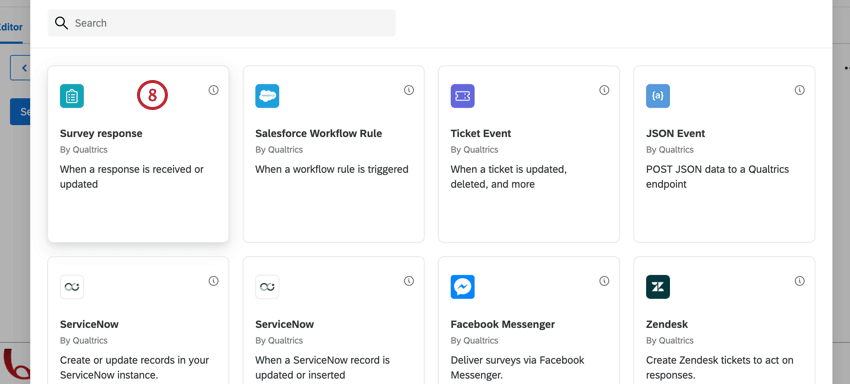The width and height of the screenshot is (850, 384).
Task: Click the JSON Event braces icon
Action: (x=658, y=96)
